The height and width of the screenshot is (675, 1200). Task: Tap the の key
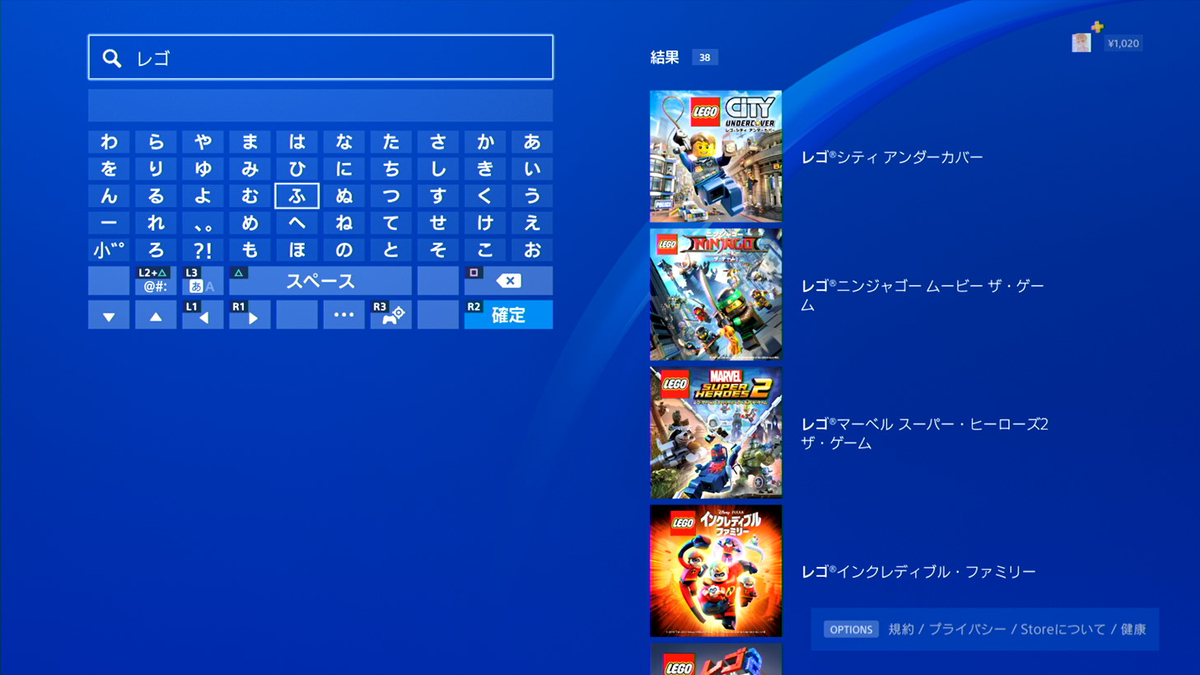344,250
